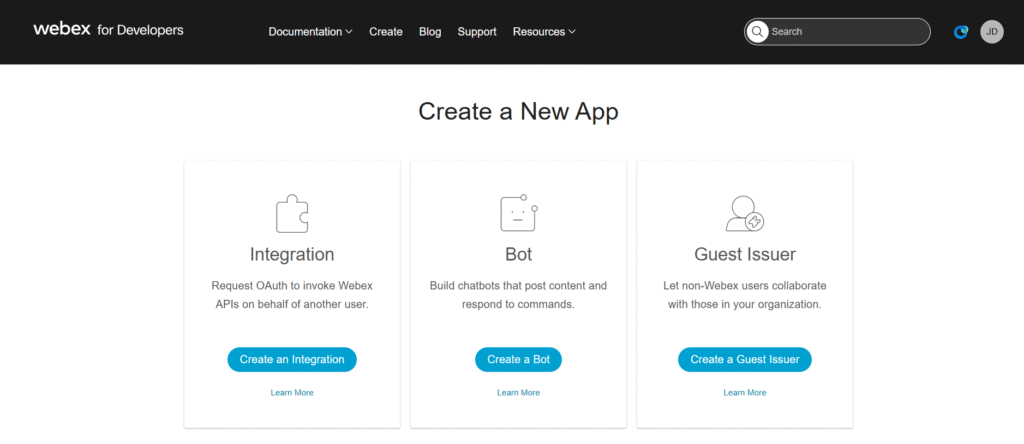Open the blue swirl assistant icon

[961, 32]
